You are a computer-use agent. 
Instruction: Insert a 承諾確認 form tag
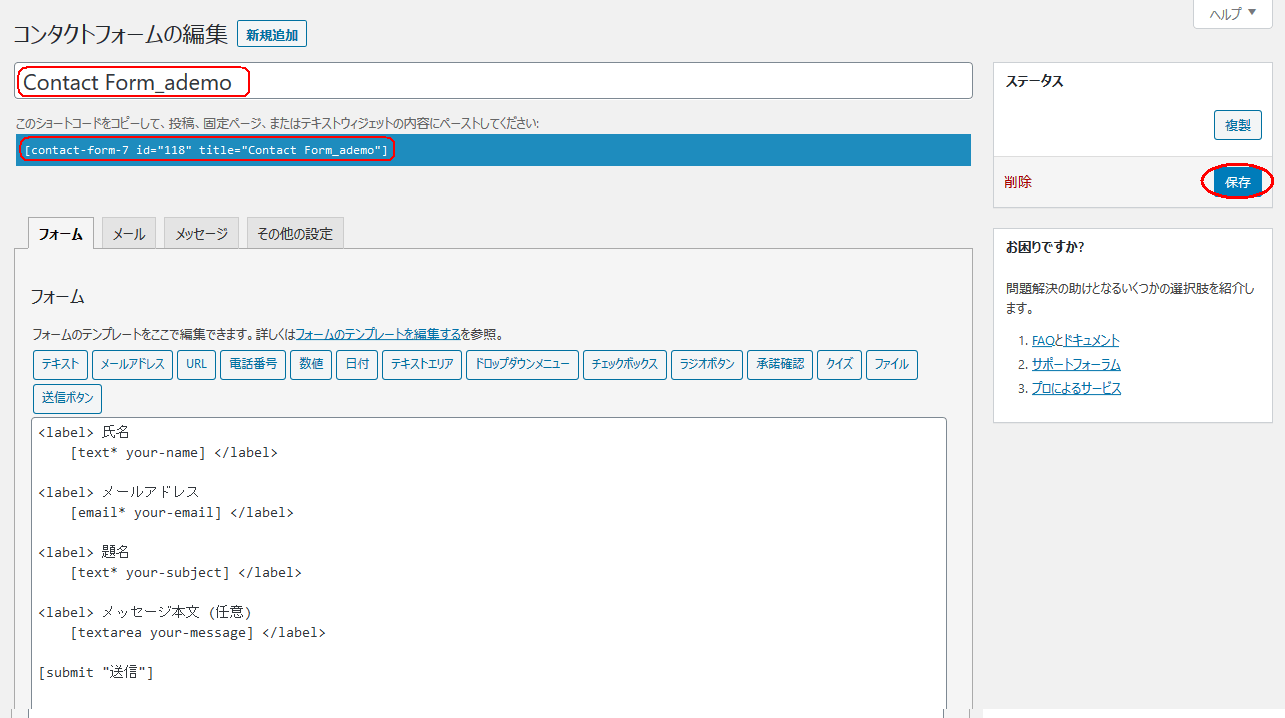(780, 364)
